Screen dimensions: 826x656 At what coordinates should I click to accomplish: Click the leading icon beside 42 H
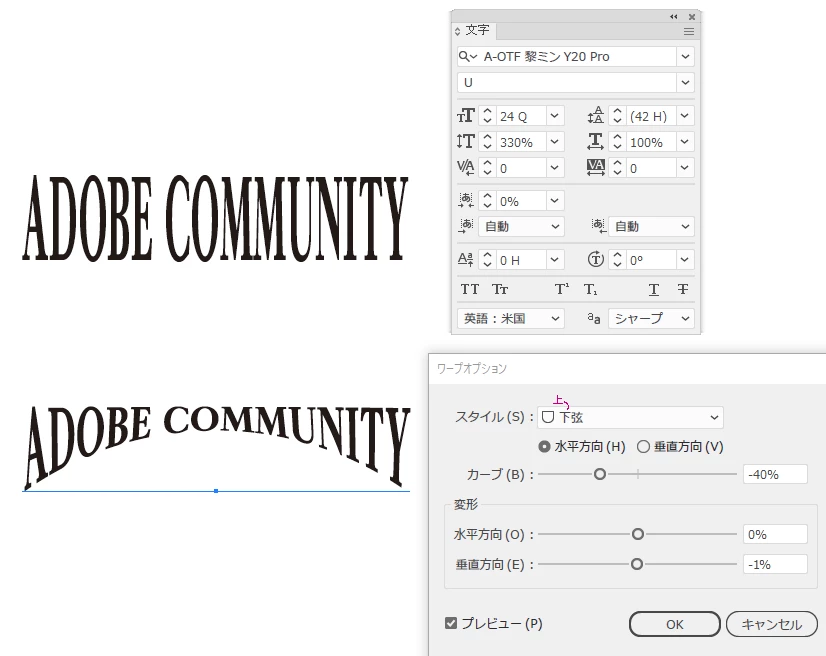596,116
